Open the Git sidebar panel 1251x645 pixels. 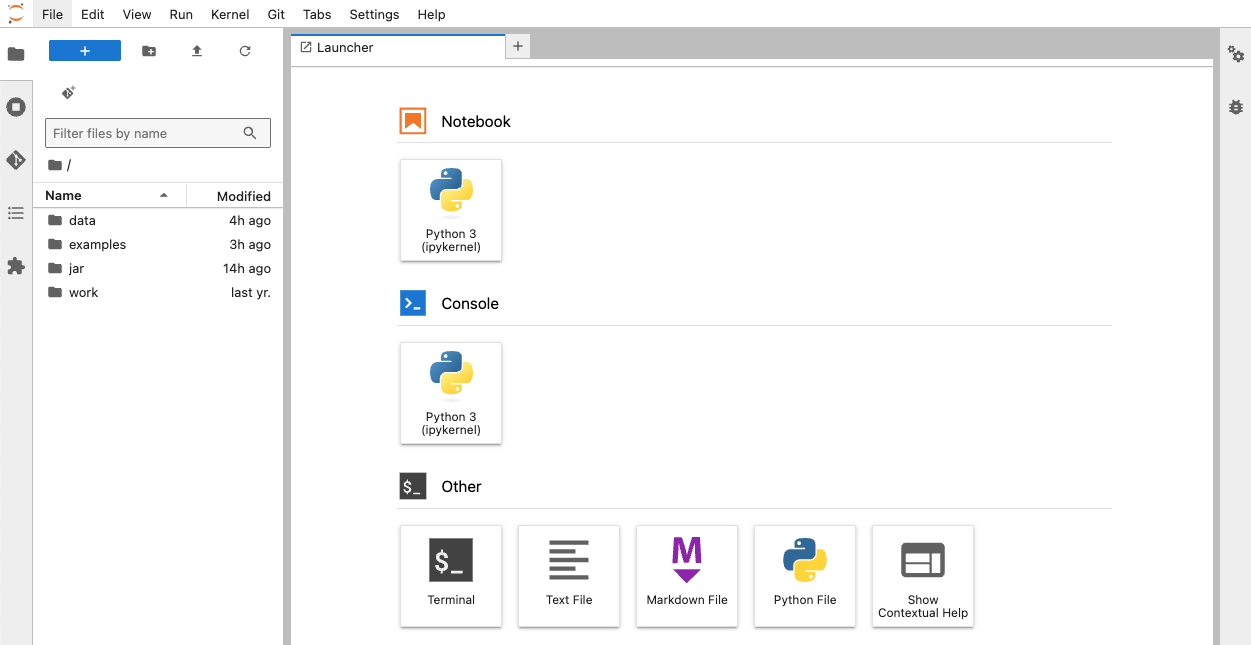coord(16,160)
